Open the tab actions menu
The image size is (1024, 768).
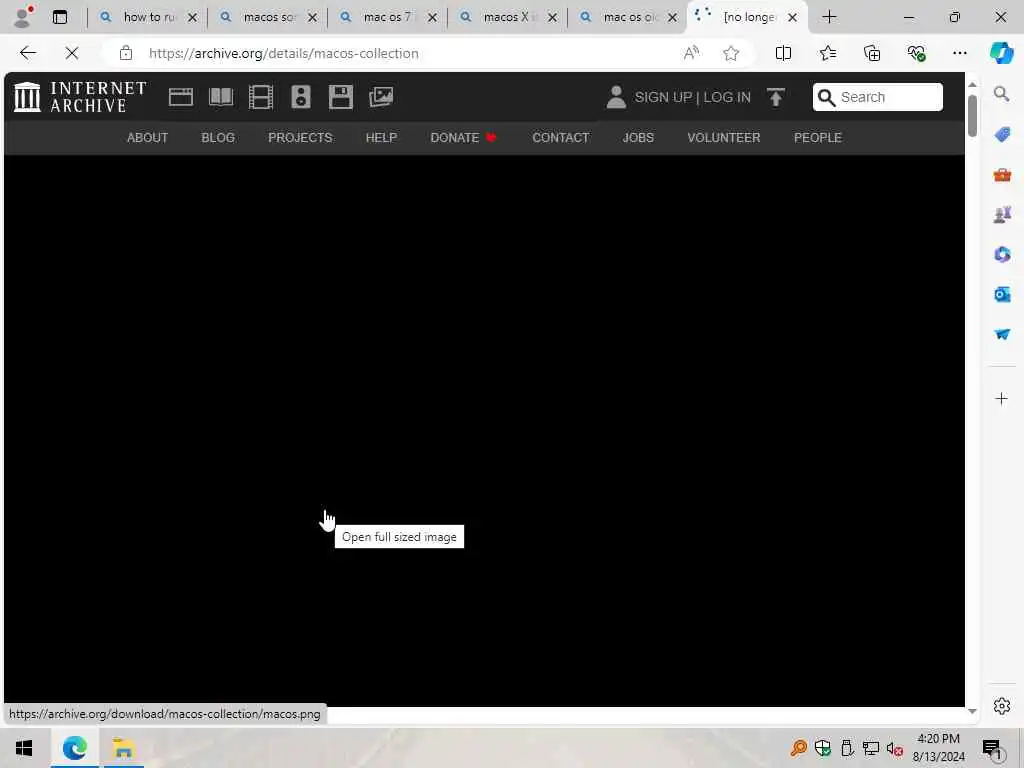pos(60,17)
